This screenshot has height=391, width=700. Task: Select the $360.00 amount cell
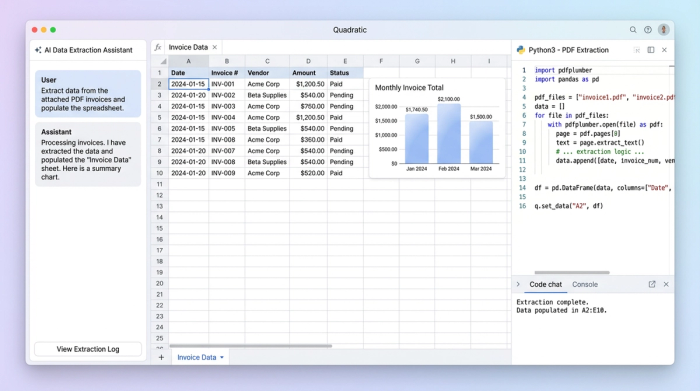[x=308, y=140]
